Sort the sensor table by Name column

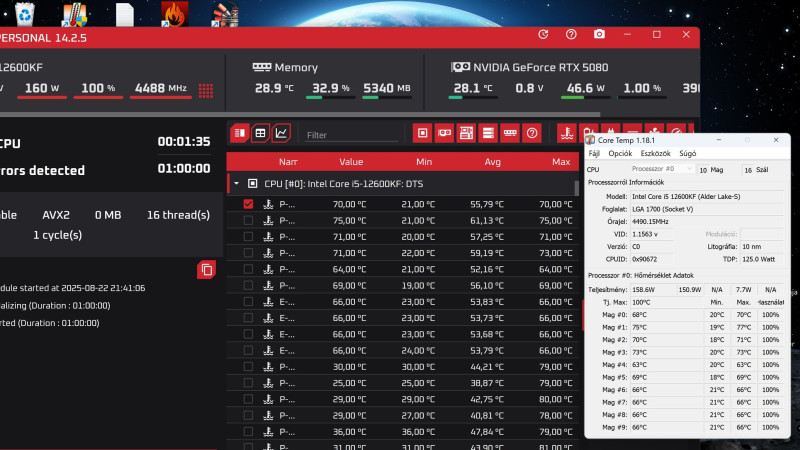point(288,162)
